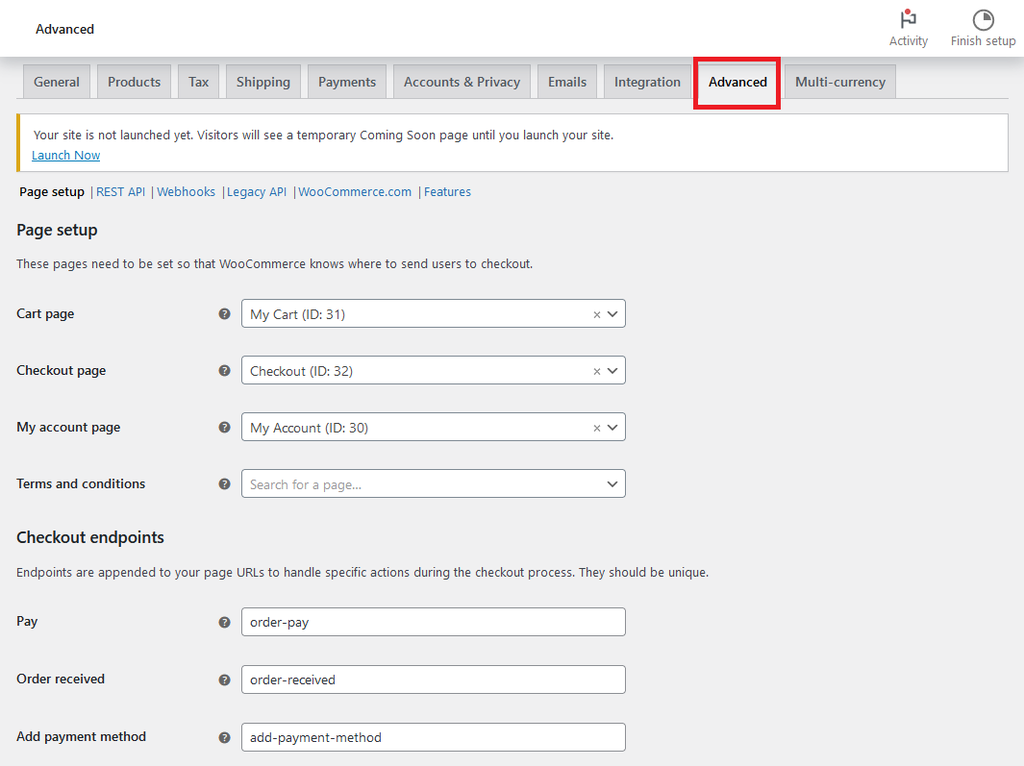Open the Shipping settings tab

click(263, 82)
